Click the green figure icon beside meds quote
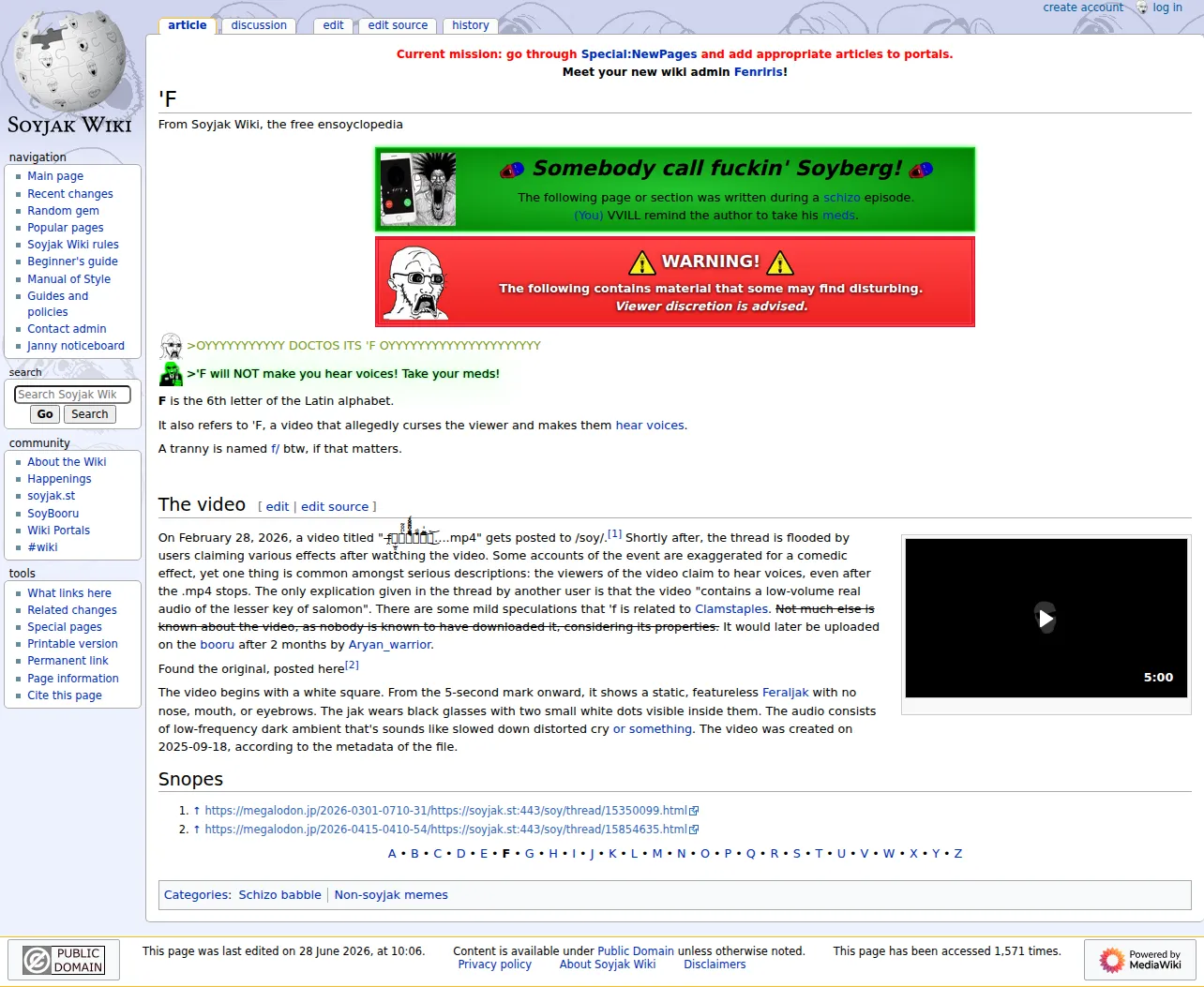Image resolution: width=1204 pixels, height=987 pixels. coord(171,374)
